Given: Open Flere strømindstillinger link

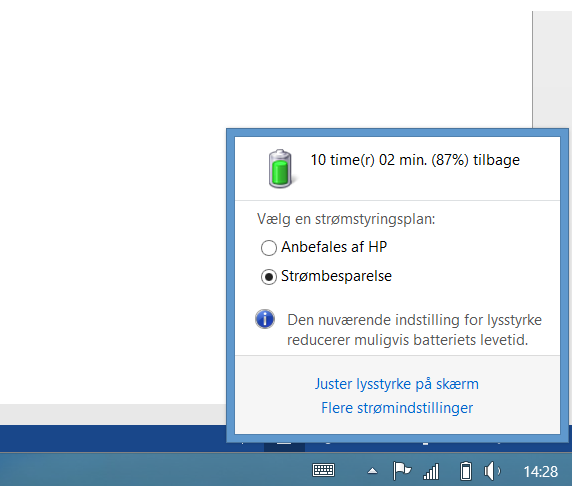Looking at the screenshot, I should click(397, 408).
